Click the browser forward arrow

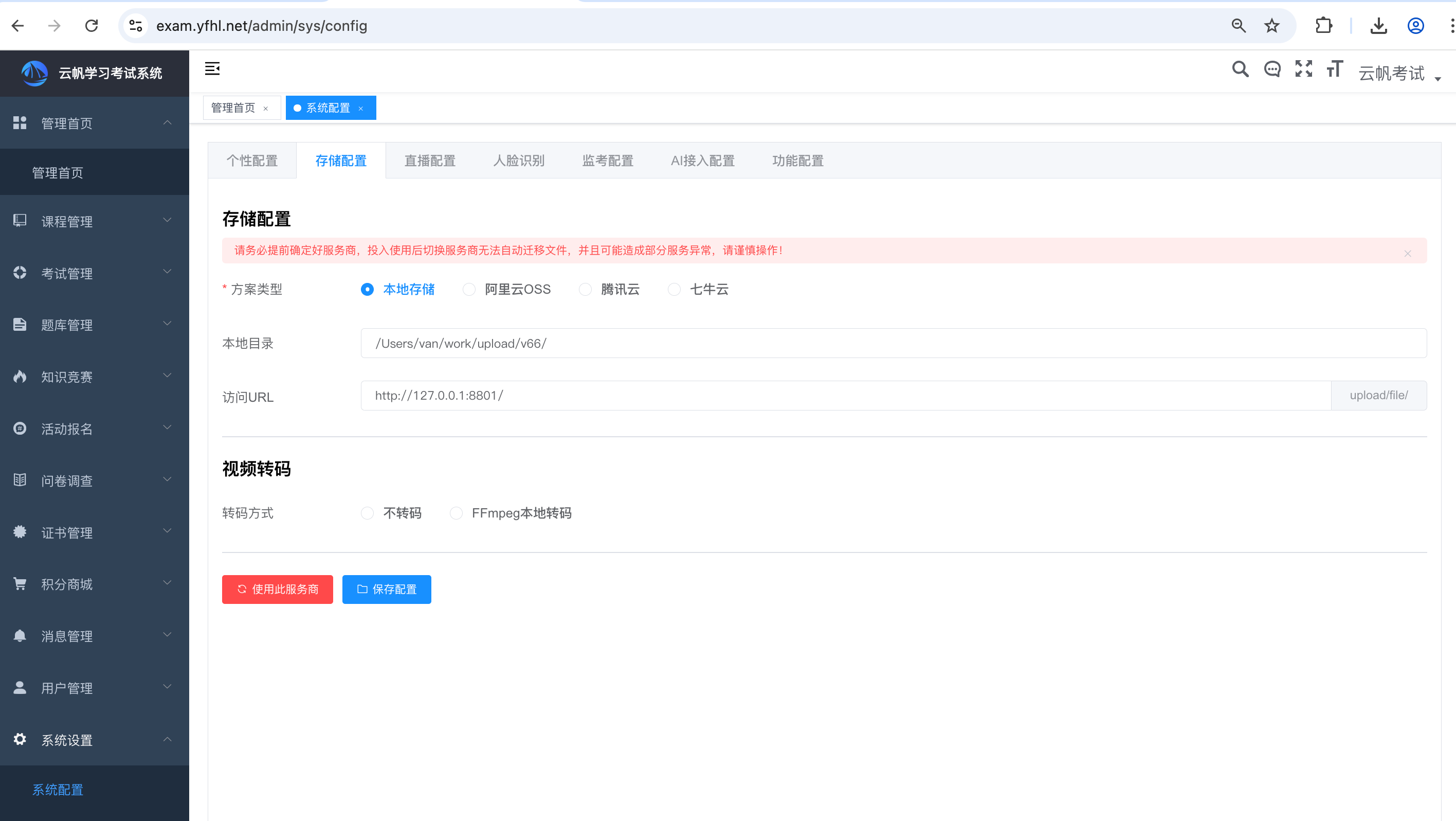coord(54,25)
